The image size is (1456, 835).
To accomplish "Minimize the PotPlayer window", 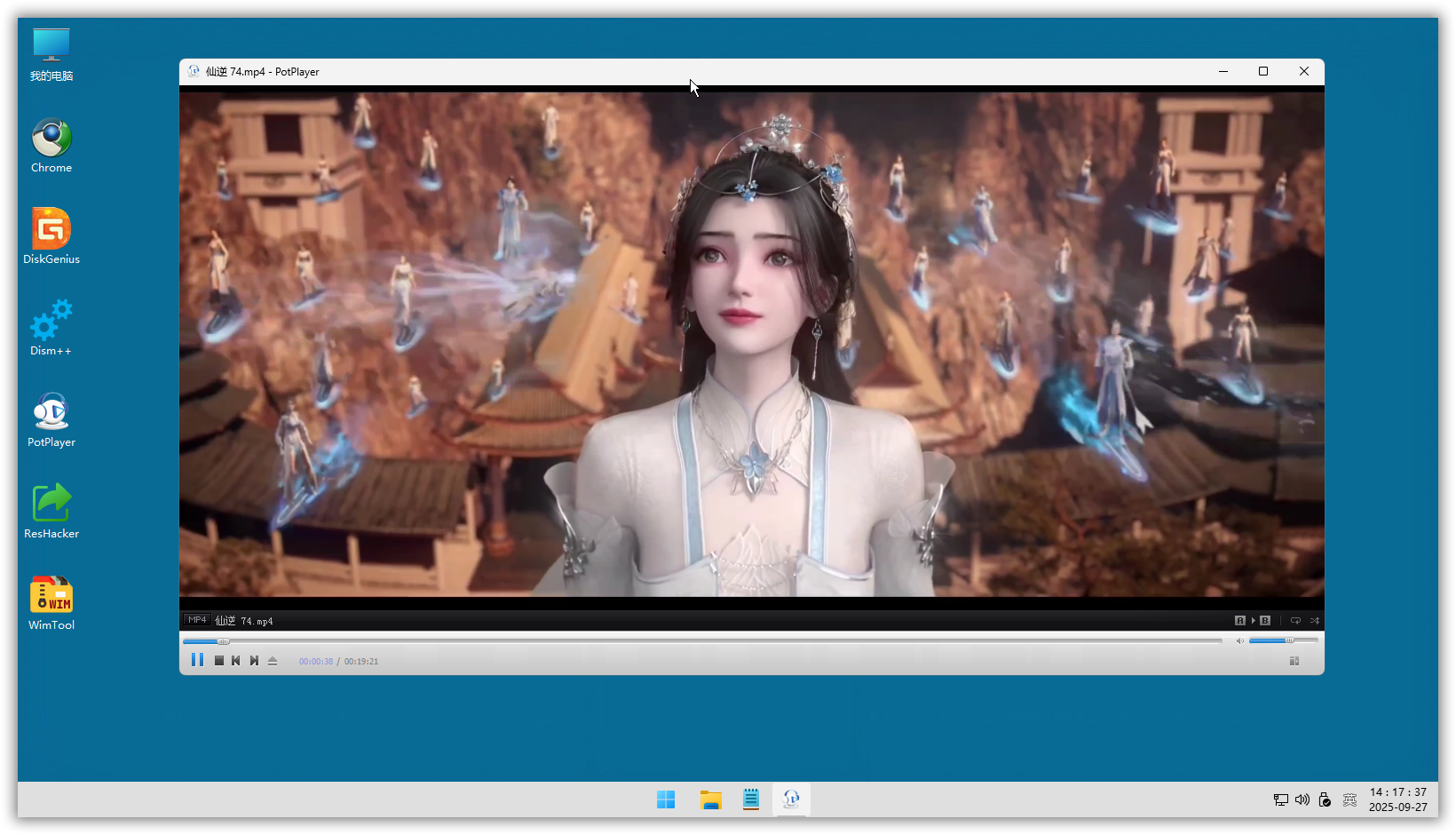I will 1223,71.
